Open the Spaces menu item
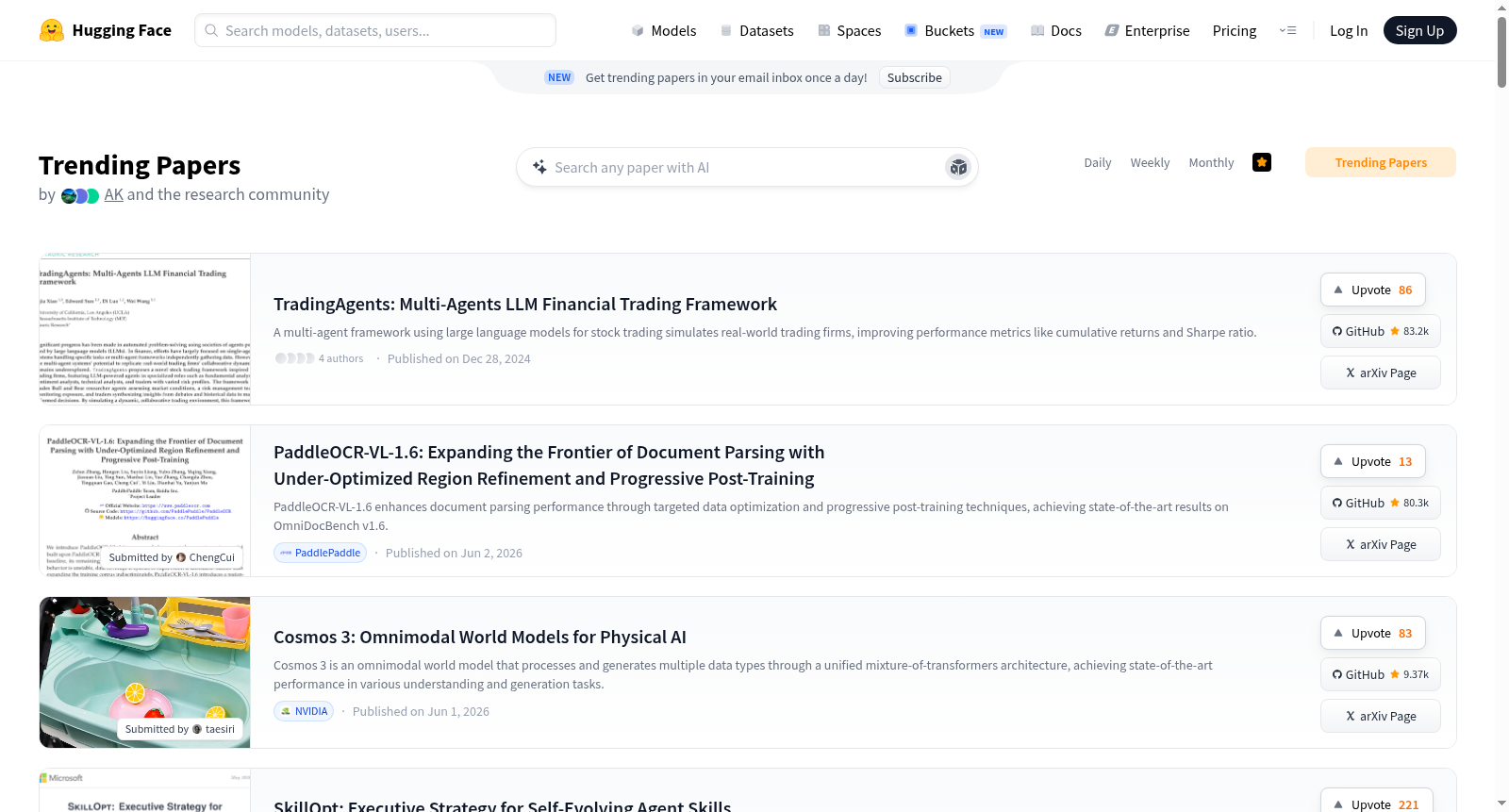 (850, 30)
